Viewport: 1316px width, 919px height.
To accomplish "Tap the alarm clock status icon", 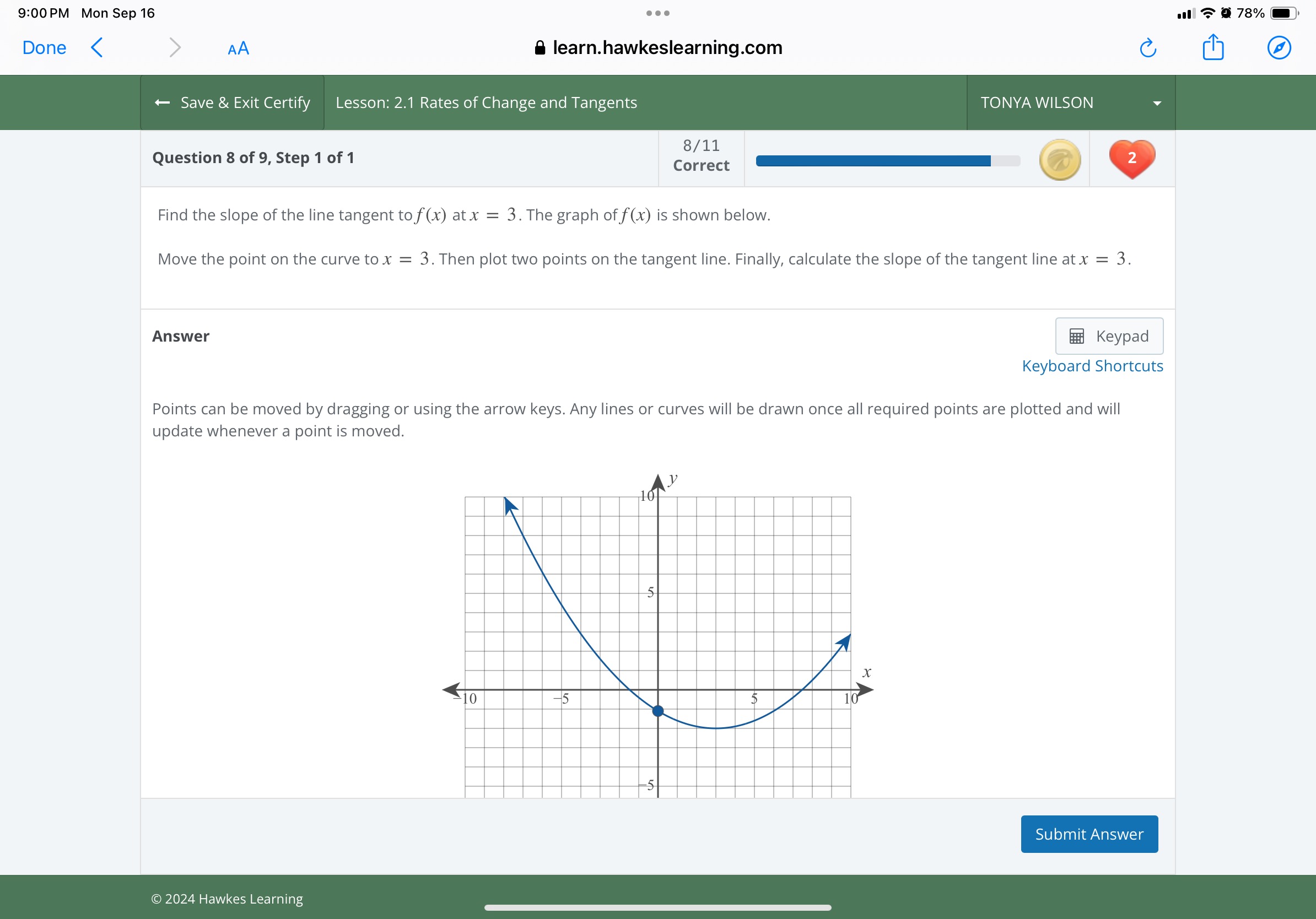I will (1226, 13).
